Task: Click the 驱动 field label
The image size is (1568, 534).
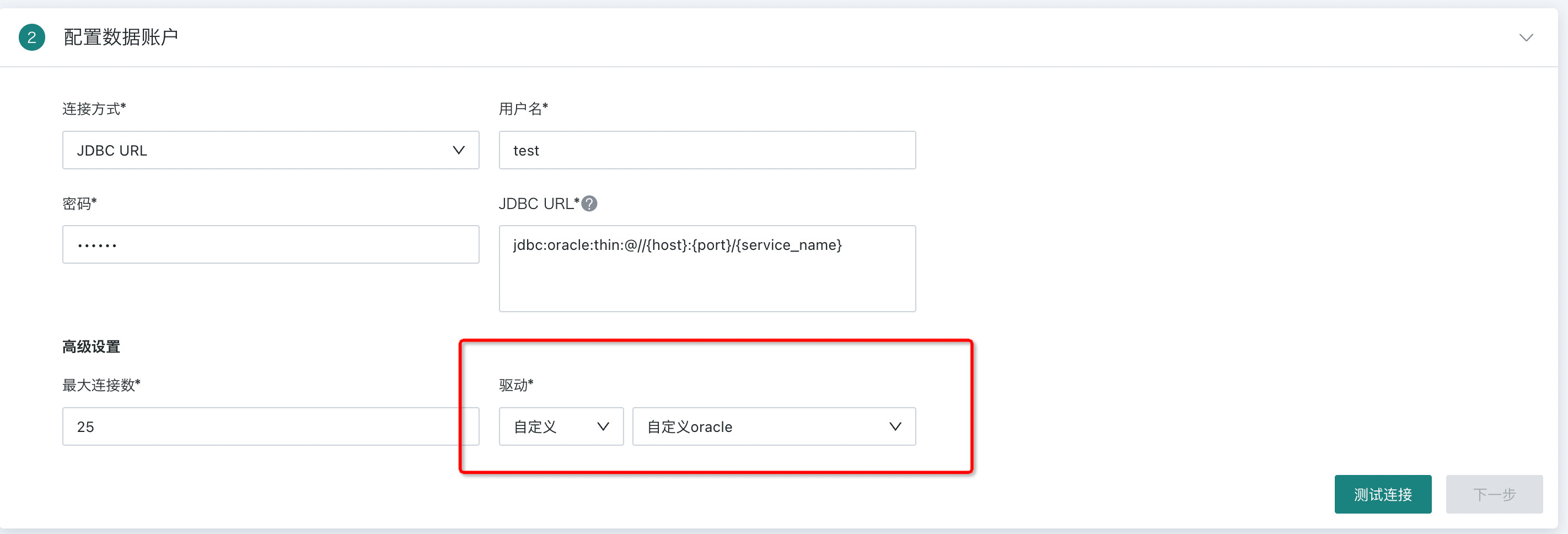Action: [x=515, y=385]
